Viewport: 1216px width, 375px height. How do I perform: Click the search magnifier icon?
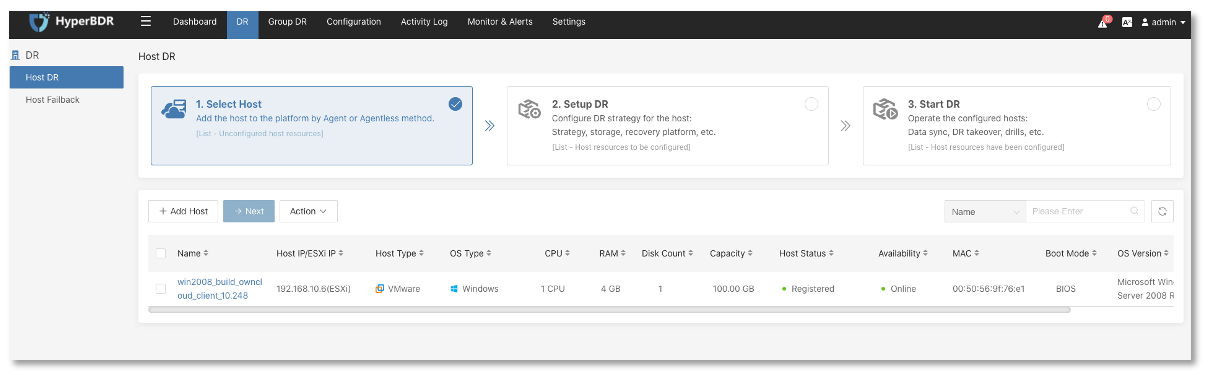(x=1134, y=211)
